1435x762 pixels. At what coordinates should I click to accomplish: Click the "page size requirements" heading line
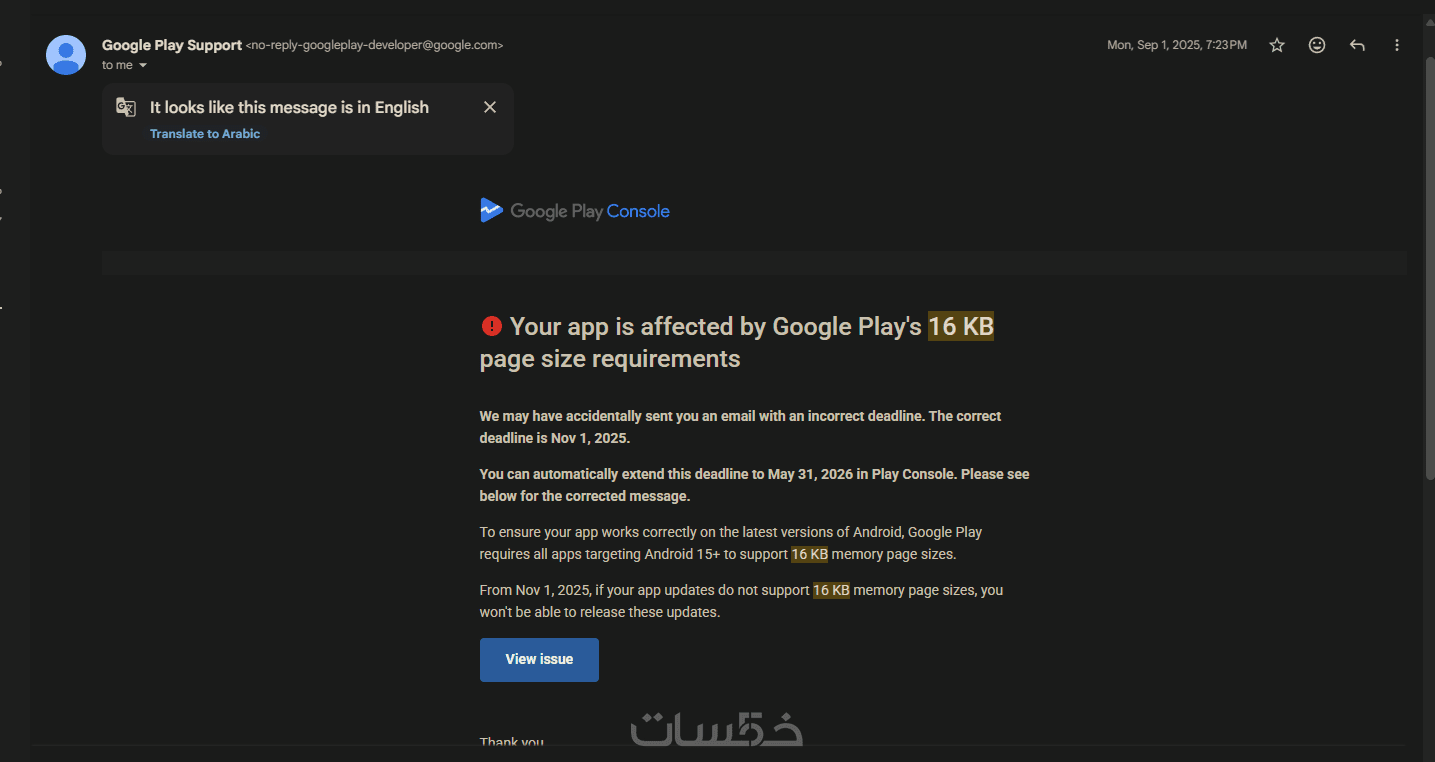[x=610, y=359]
